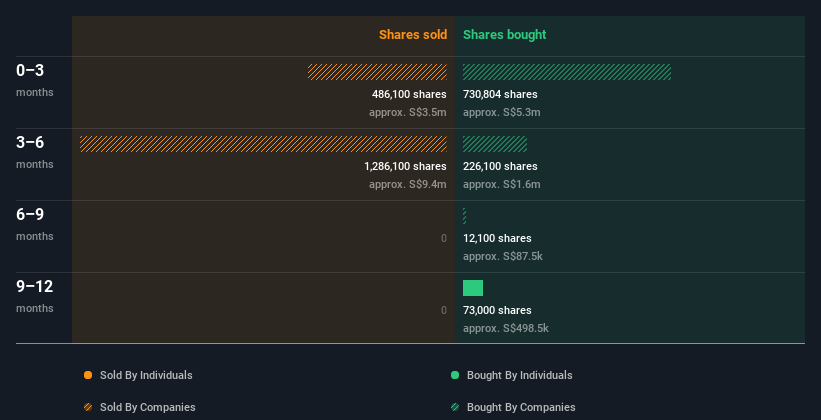Click the Shares sold column header
Screen dimensions: 821x420
pos(413,35)
